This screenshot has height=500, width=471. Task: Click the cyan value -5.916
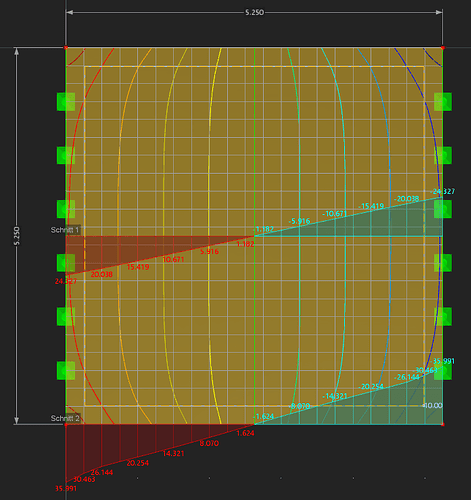(299, 221)
